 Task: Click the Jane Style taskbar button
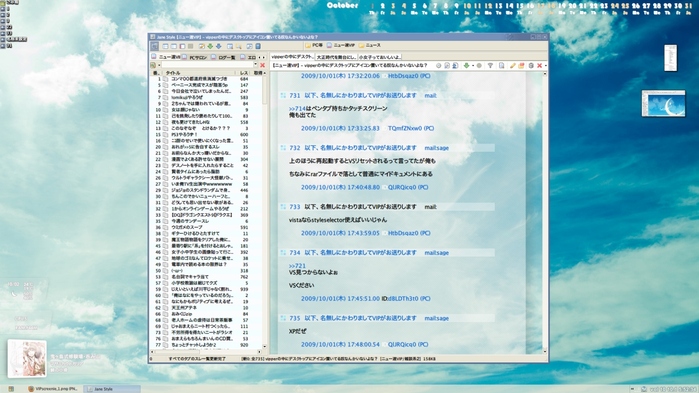click(x=112, y=389)
